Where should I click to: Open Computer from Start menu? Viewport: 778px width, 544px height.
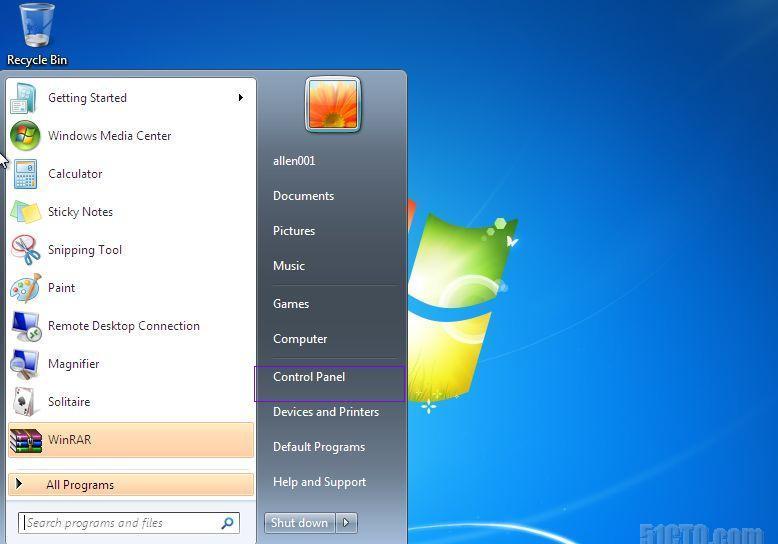300,339
